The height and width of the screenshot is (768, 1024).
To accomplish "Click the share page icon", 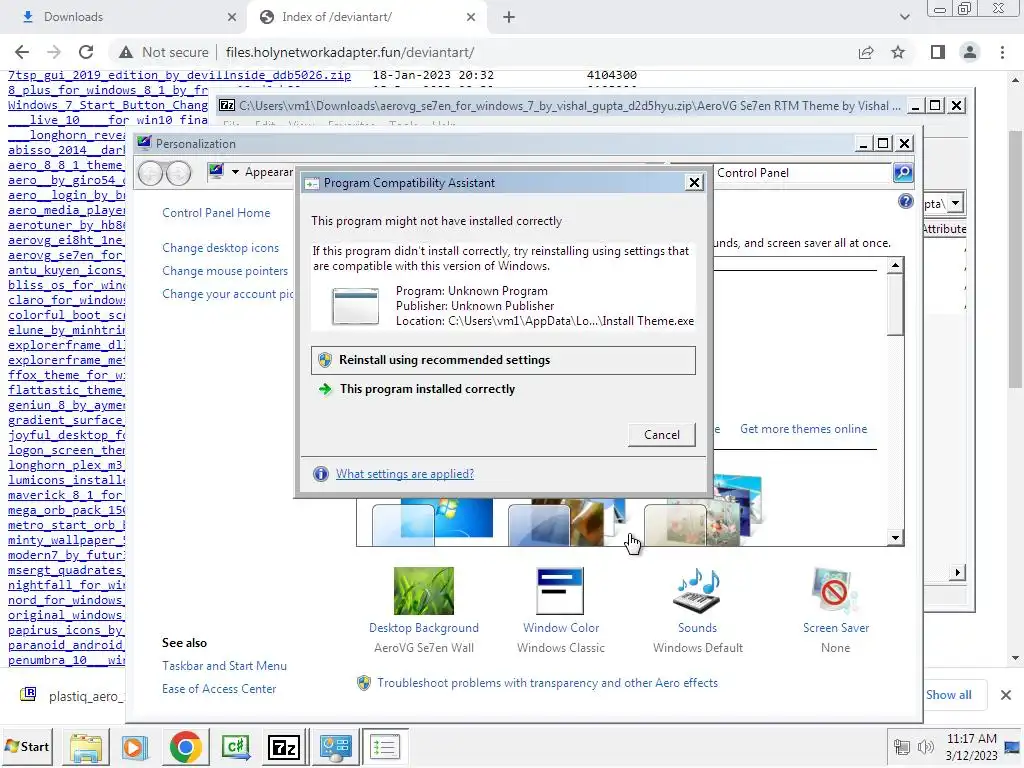I will point(866,52).
